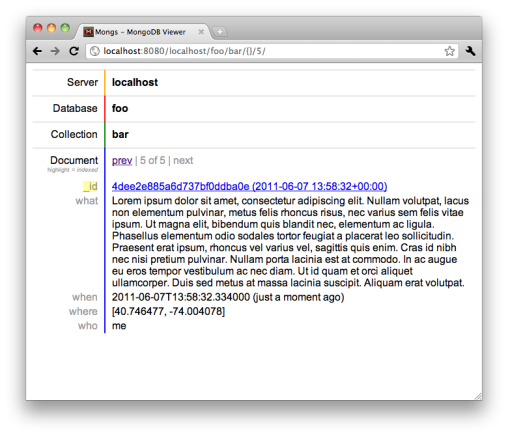Screen dimensions: 508x436
Task: Open the prev document link
Action: click(122, 160)
